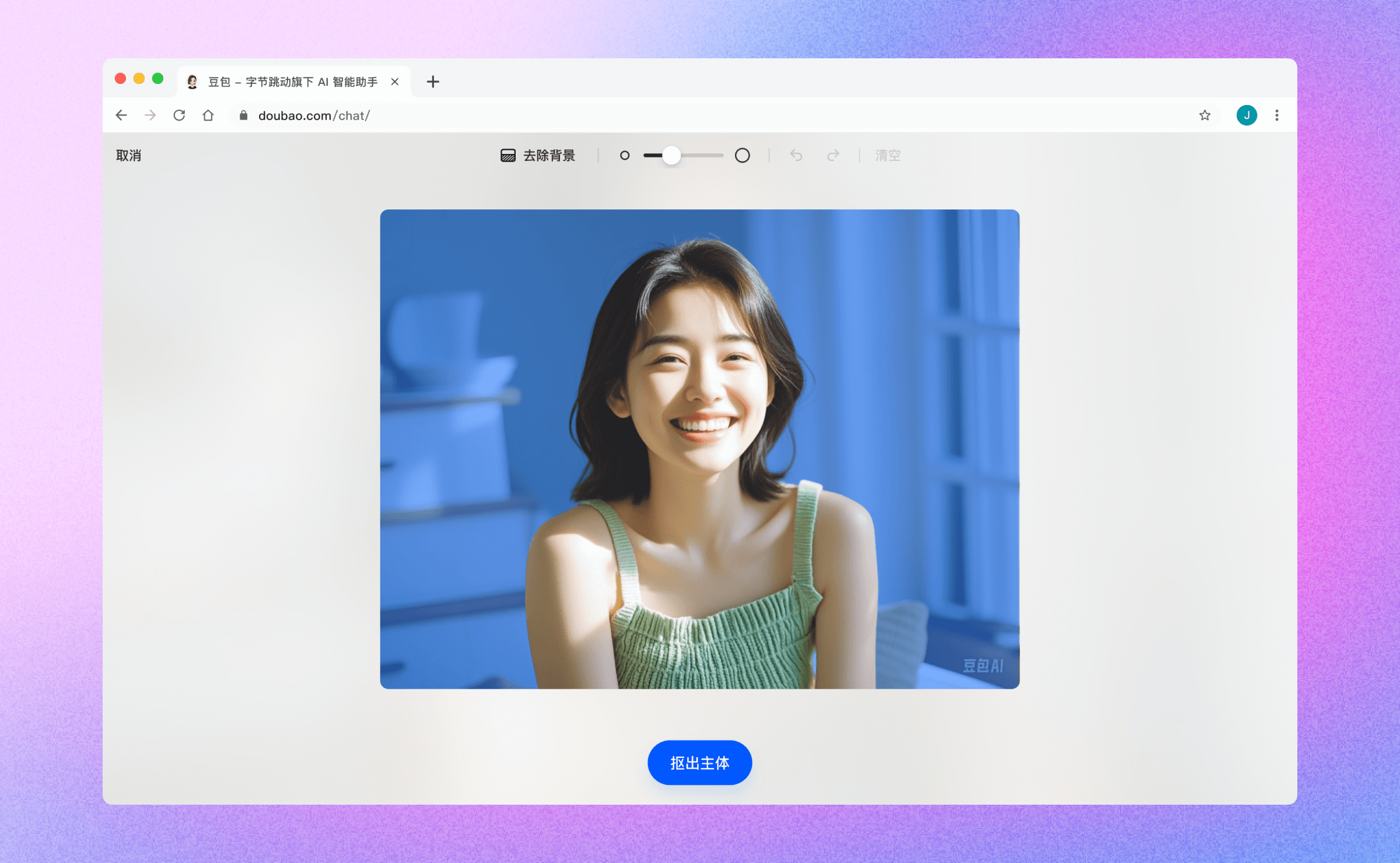Click the portrait image canvas

699,449
